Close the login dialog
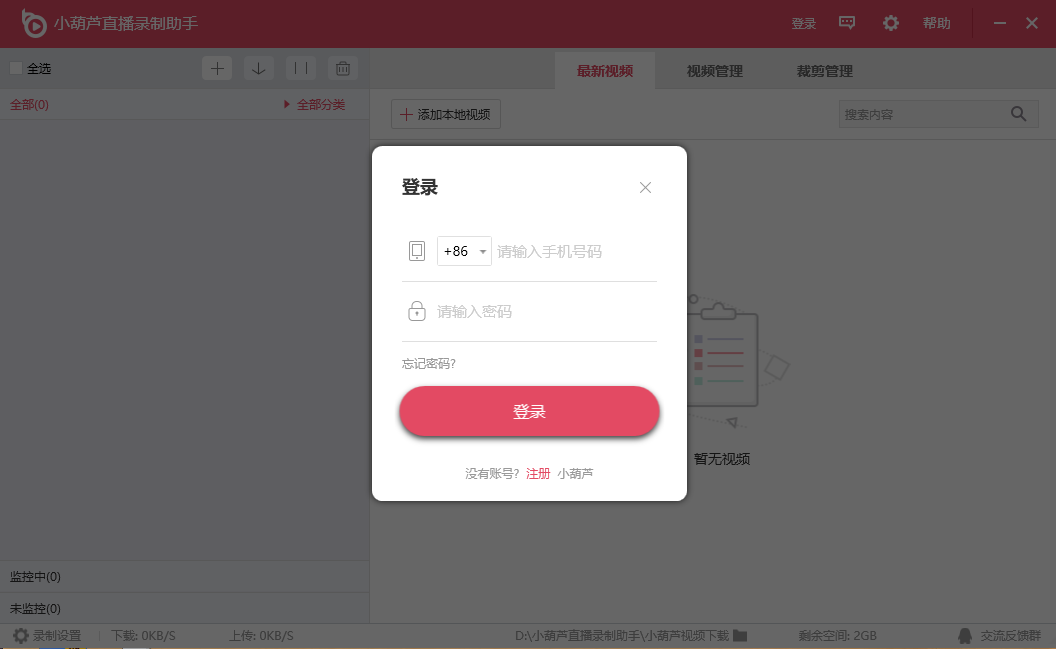Viewport: 1056px width, 649px height. pyautogui.click(x=645, y=188)
